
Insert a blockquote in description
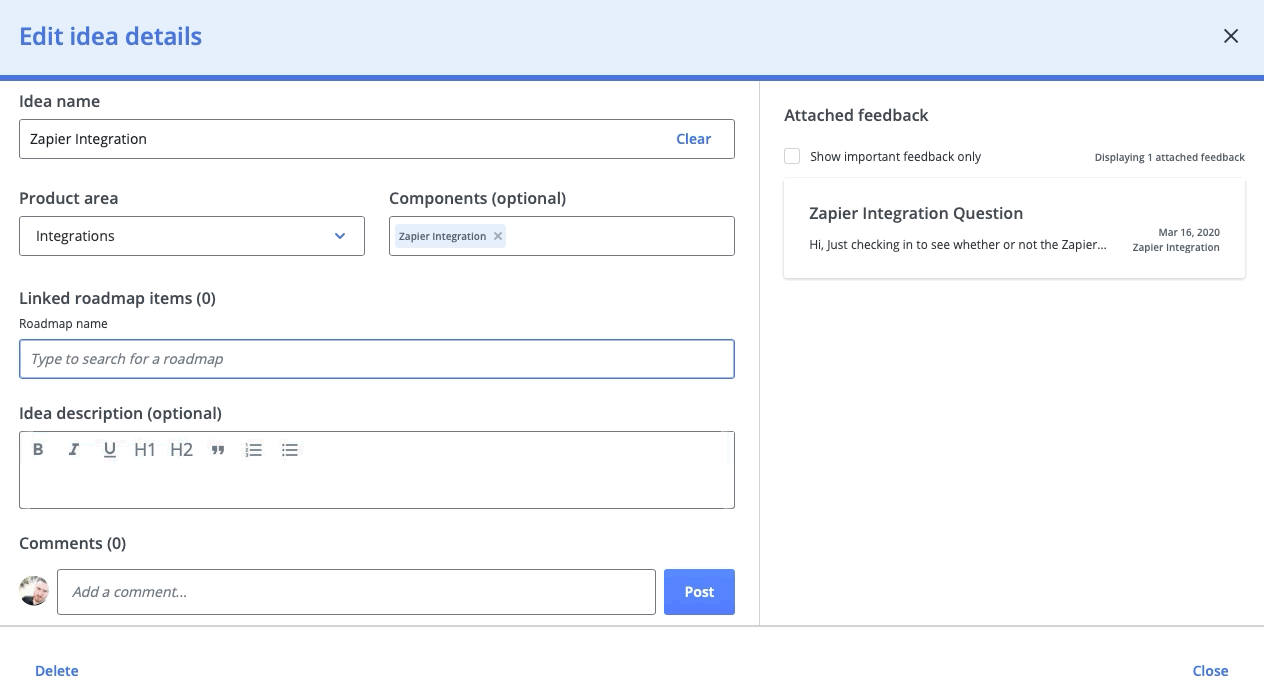point(217,450)
